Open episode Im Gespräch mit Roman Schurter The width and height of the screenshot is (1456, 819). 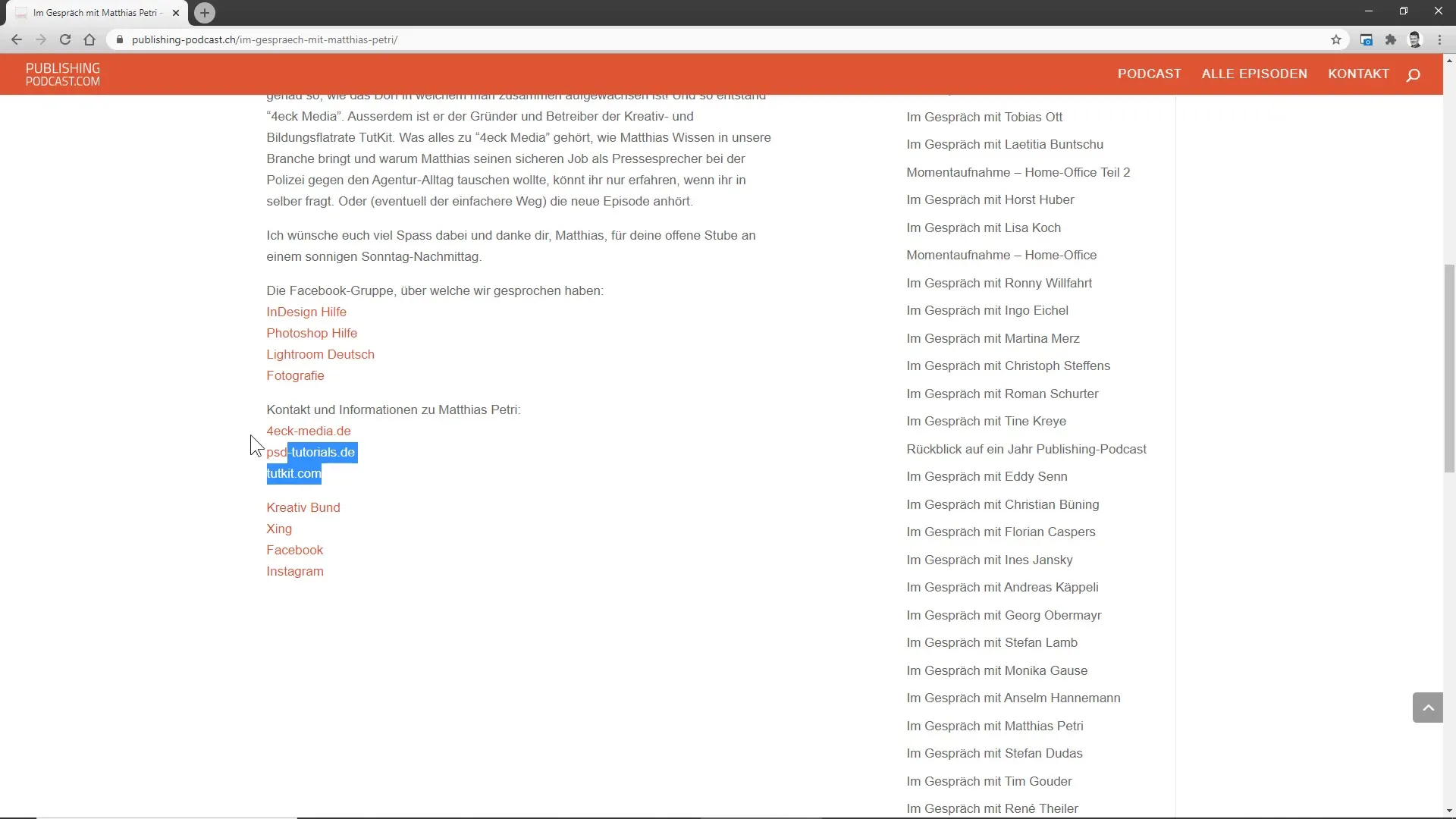pos(1003,394)
